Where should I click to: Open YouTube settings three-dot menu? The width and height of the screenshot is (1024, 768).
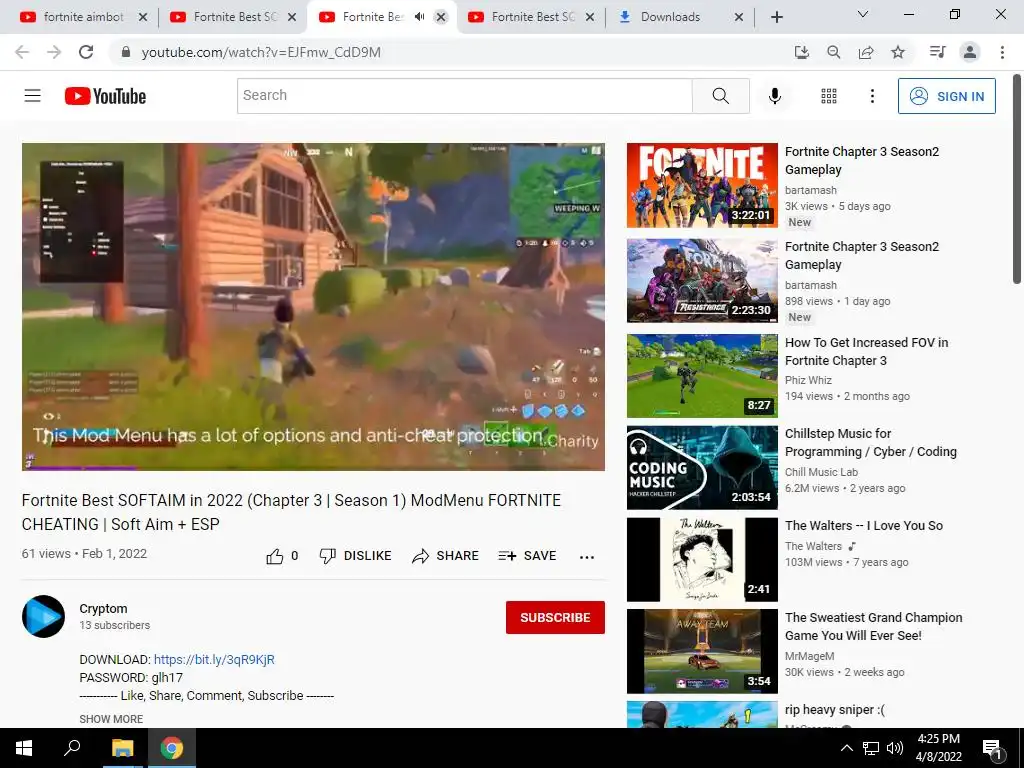(x=872, y=96)
